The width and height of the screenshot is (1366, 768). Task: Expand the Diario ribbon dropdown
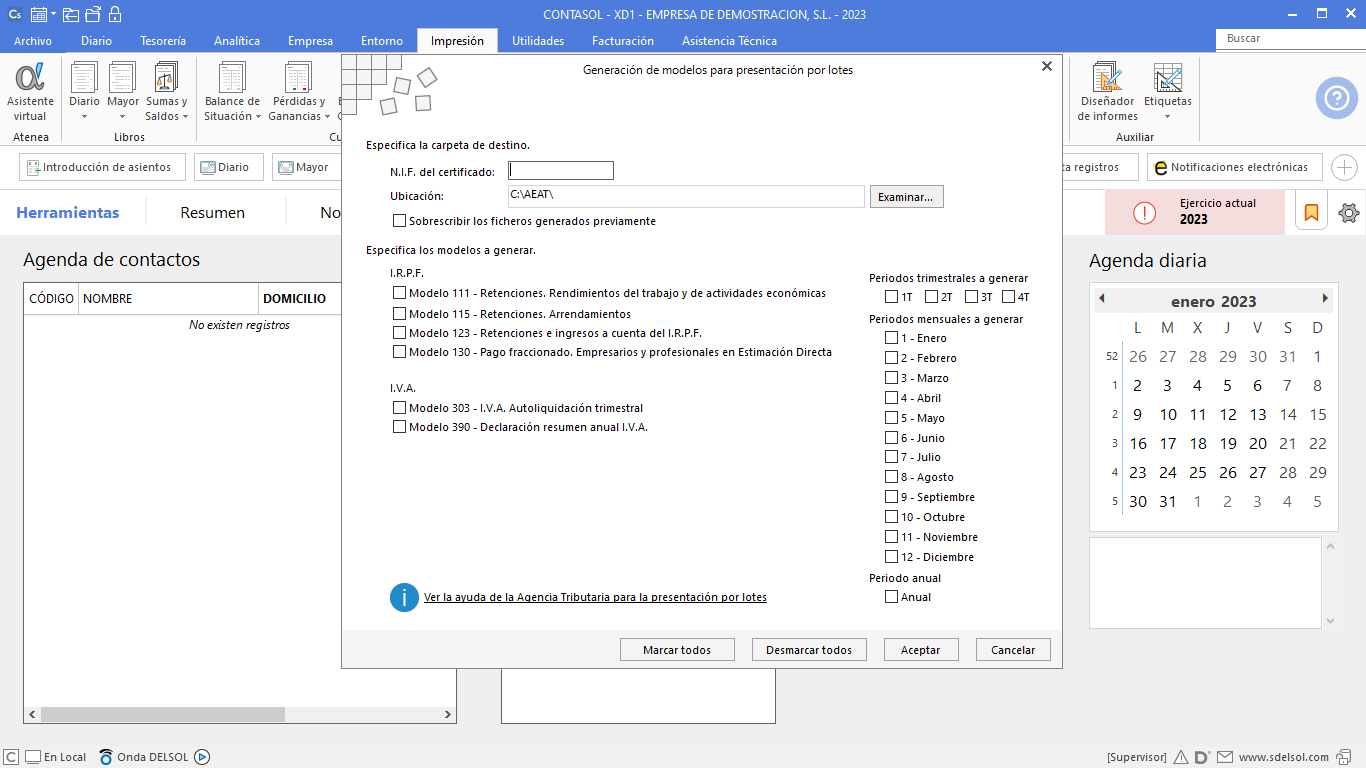coord(84,117)
